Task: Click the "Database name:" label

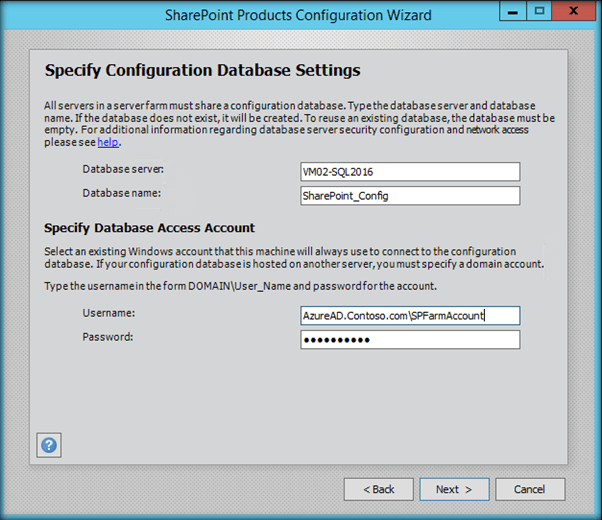Action: click(122, 192)
